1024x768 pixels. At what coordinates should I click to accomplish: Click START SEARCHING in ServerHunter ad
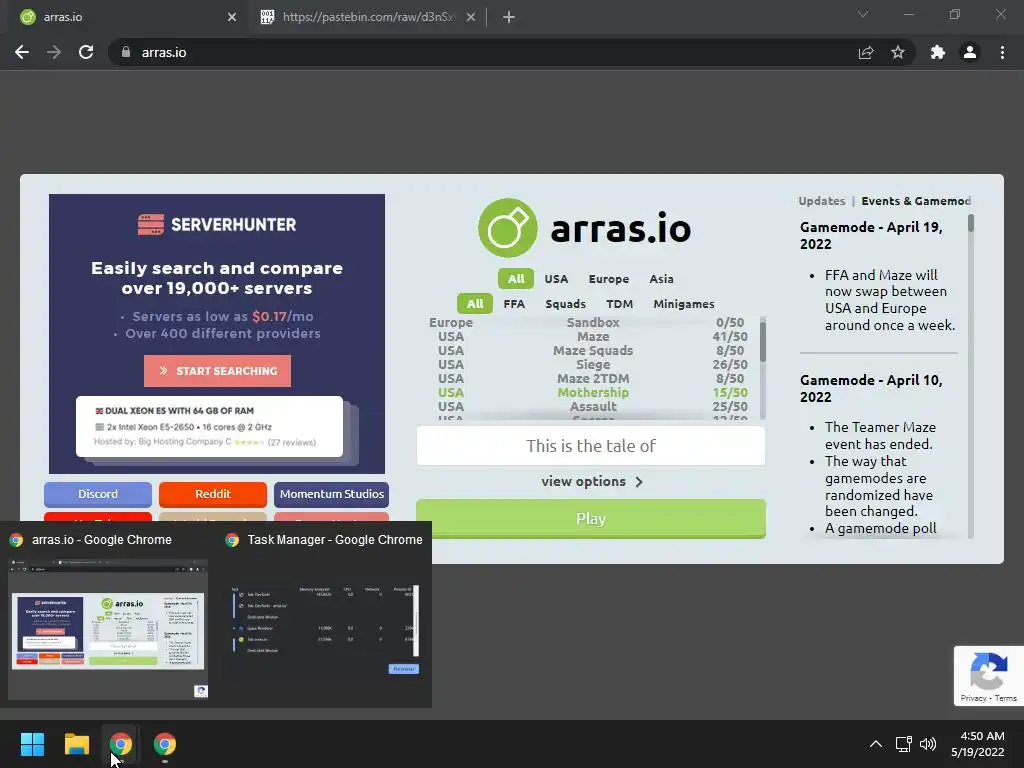[x=217, y=371]
